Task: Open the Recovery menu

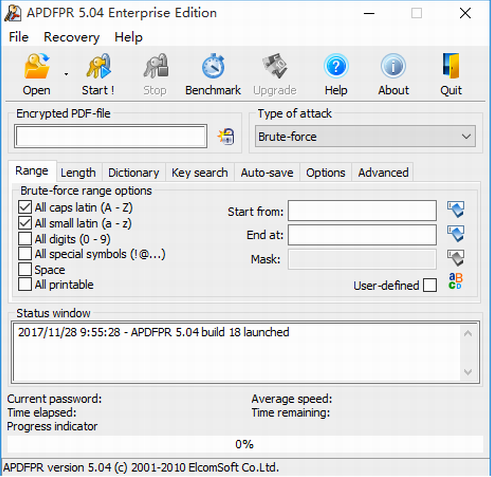Action: point(72,37)
